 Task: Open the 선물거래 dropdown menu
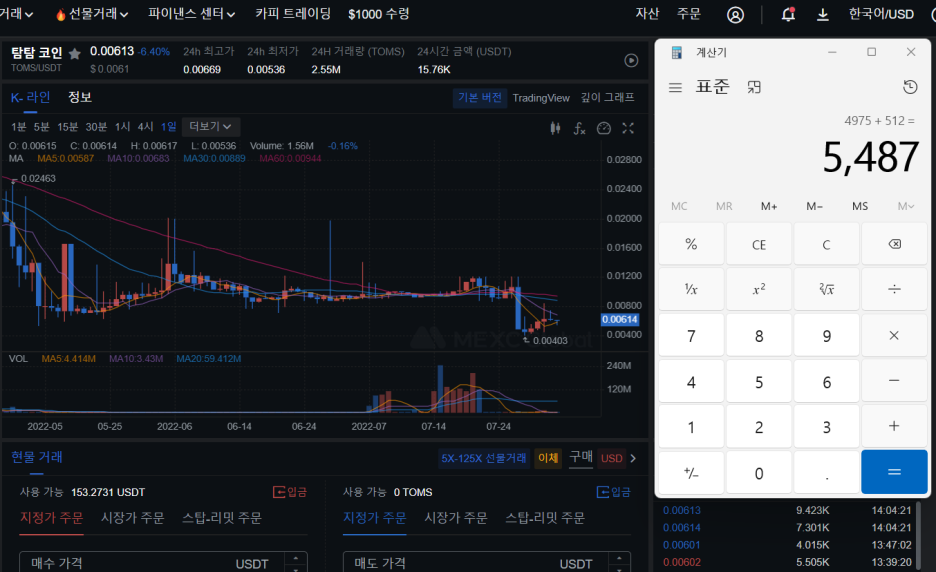92,14
